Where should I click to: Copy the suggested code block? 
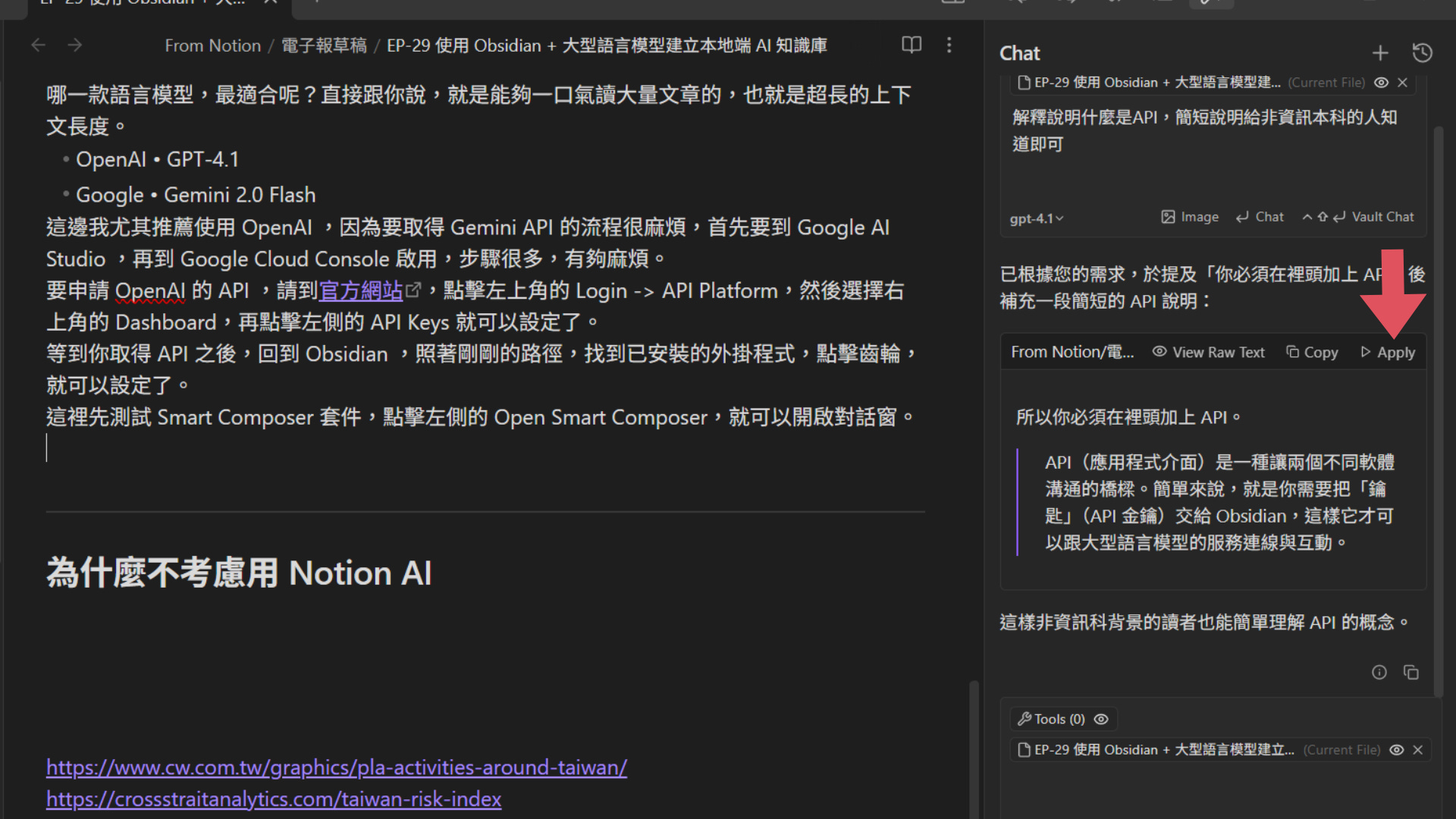click(1312, 352)
